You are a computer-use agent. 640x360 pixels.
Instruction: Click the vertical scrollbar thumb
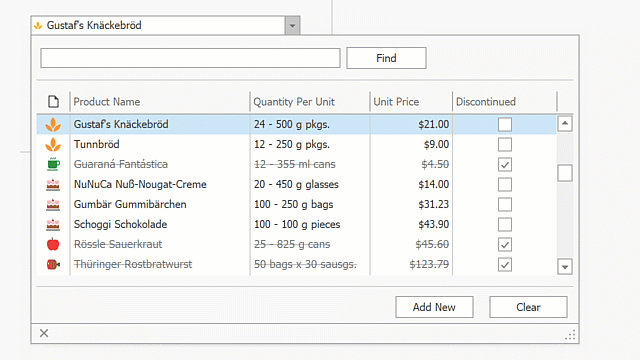565,173
